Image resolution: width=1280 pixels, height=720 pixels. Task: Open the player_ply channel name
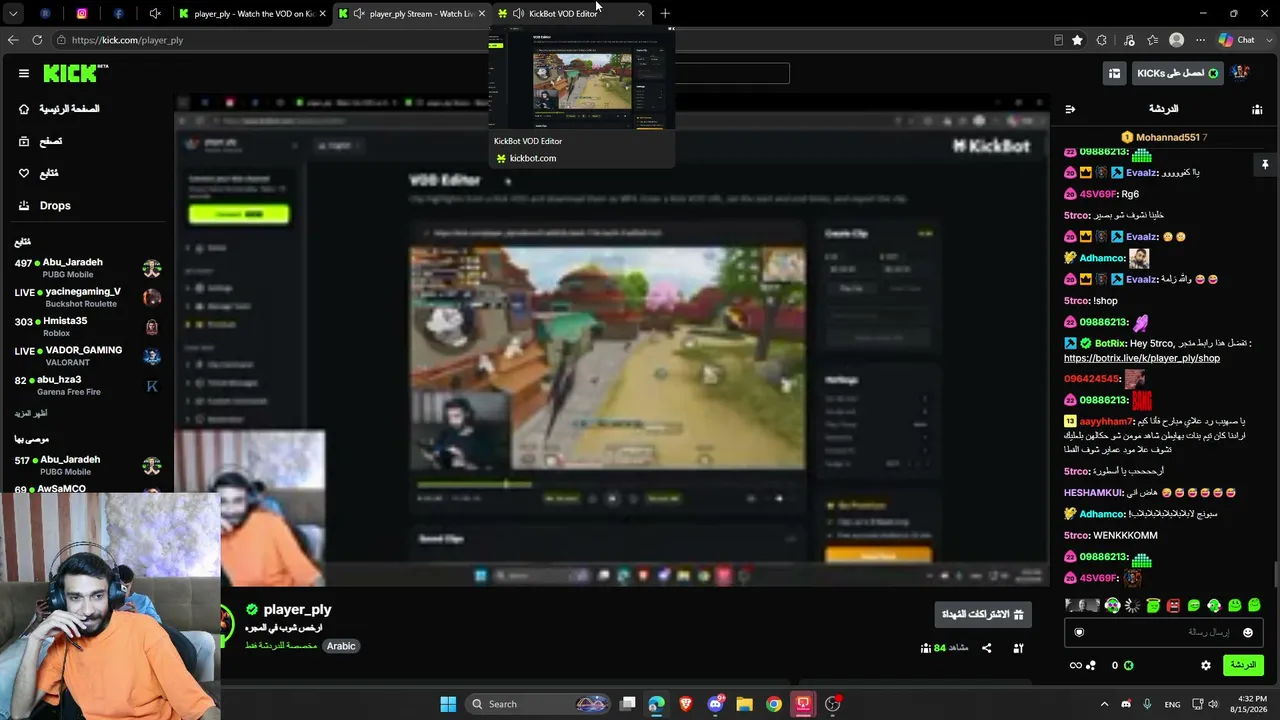click(x=297, y=609)
